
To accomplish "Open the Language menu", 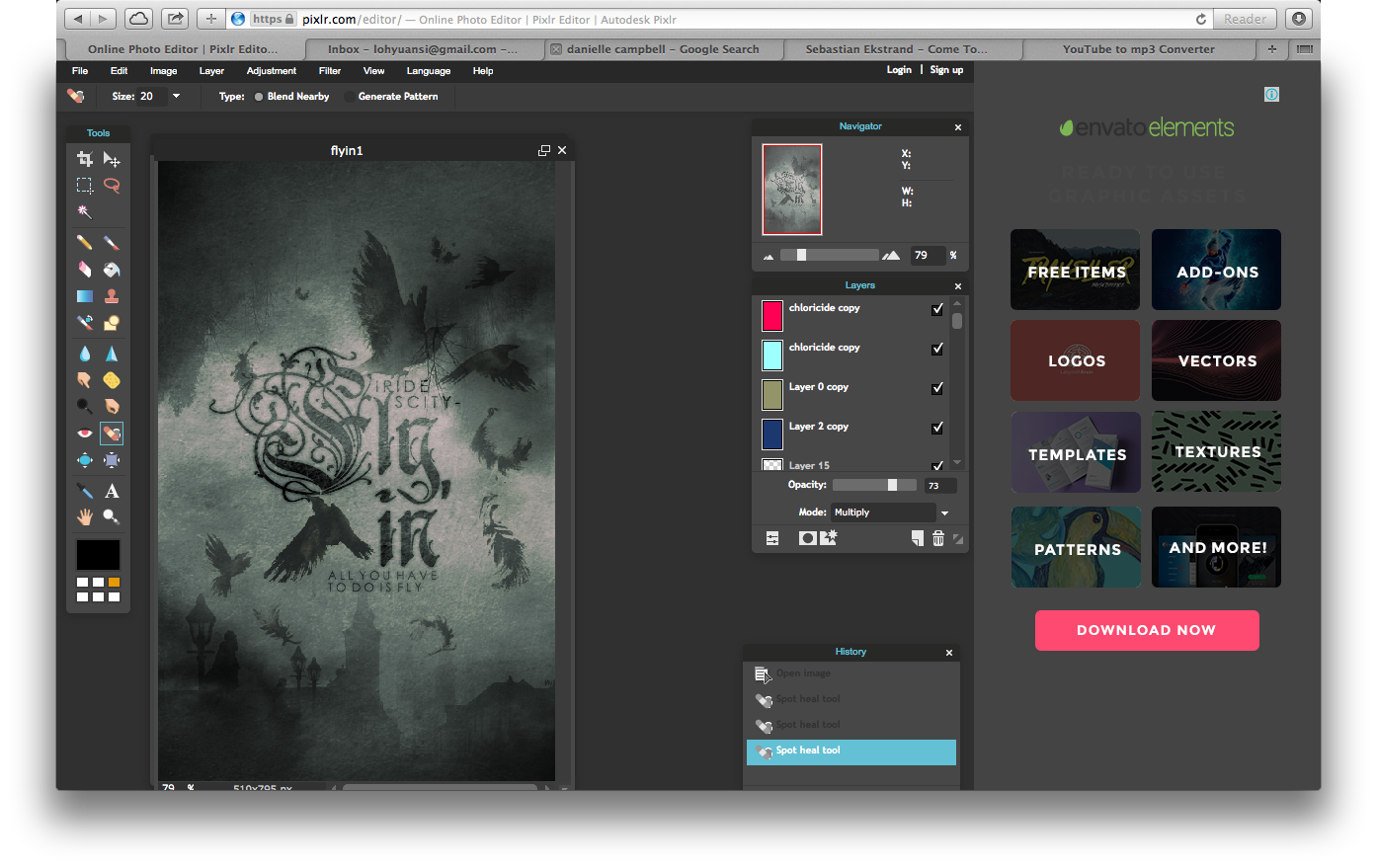I will pos(429,71).
